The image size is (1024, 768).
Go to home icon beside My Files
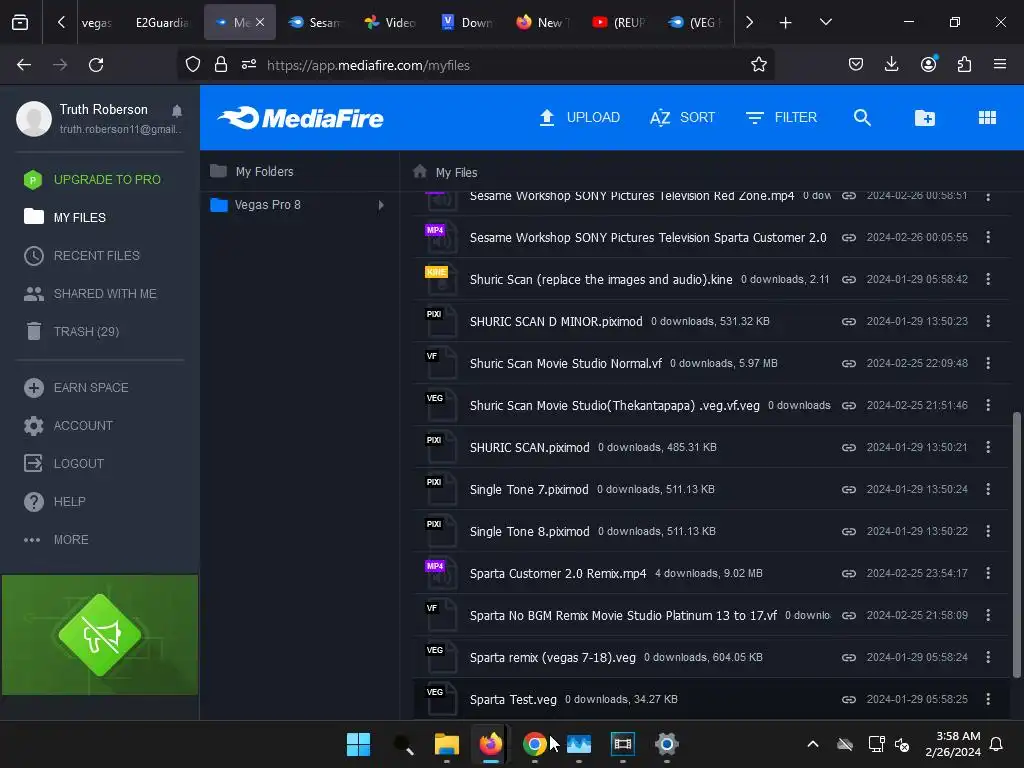pyautogui.click(x=420, y=172)
